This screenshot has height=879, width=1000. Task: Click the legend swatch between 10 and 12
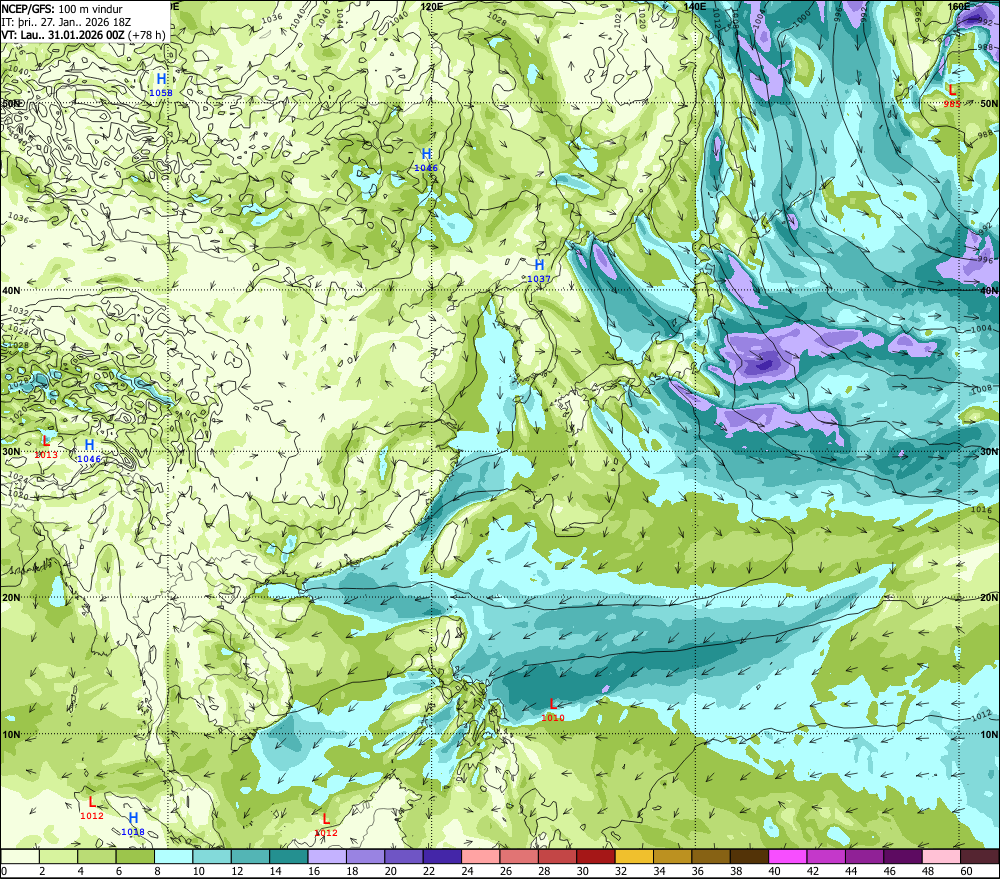coord(212,856)
